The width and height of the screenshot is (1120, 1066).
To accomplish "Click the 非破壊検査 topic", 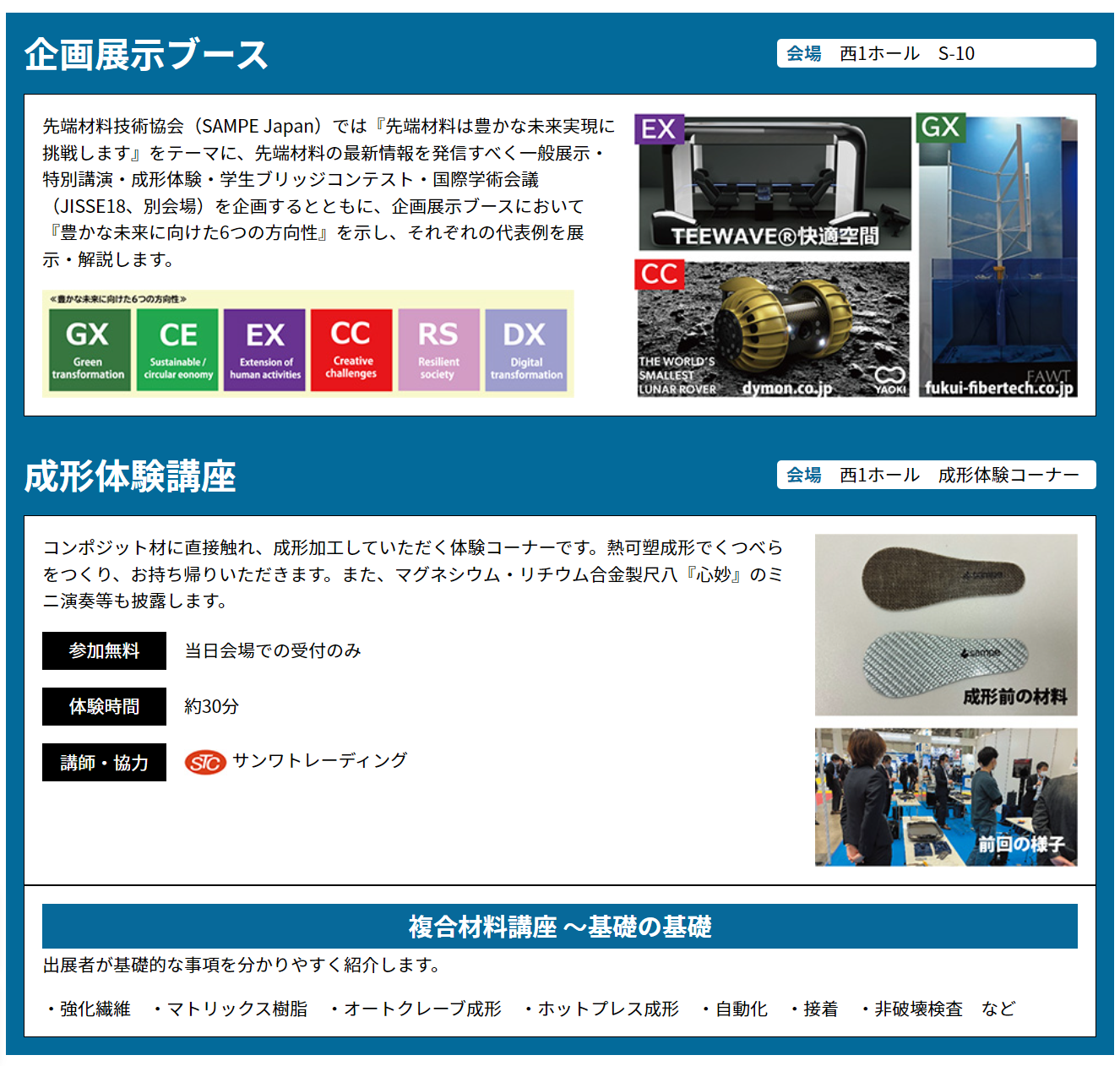I will pos(918,1009).
